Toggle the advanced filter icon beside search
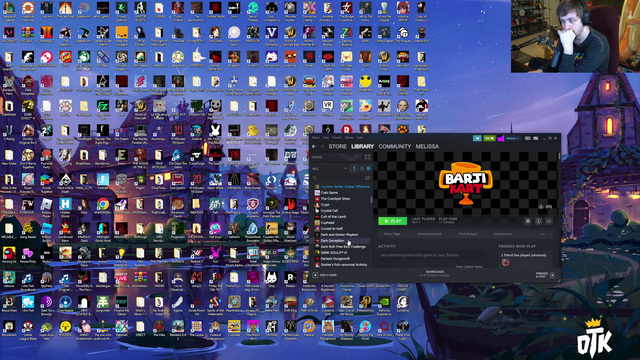The height and width of the screenshot is (360, 640). click(368, 178)
